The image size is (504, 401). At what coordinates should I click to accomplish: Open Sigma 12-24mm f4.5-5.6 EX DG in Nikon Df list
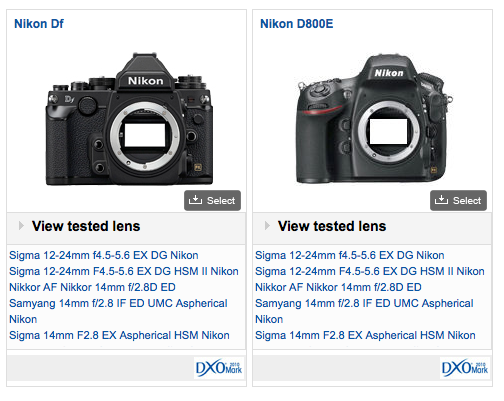pos(104,255)
